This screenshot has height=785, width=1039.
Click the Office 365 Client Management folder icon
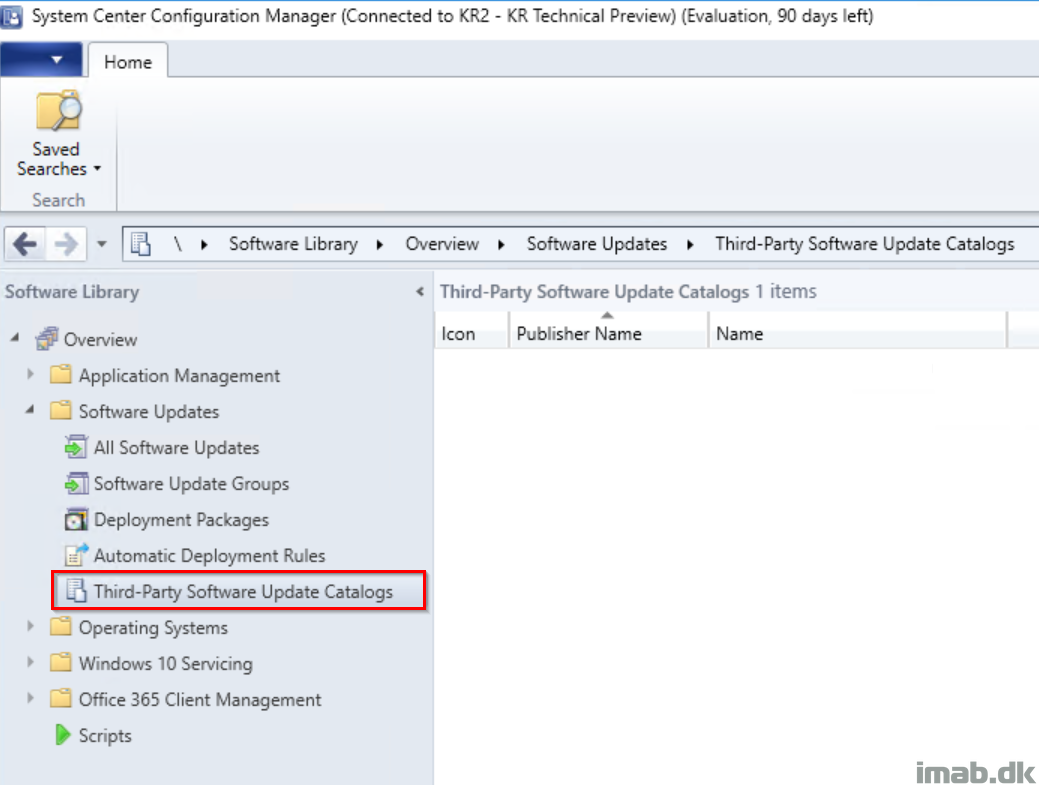[x=61, y=698]
